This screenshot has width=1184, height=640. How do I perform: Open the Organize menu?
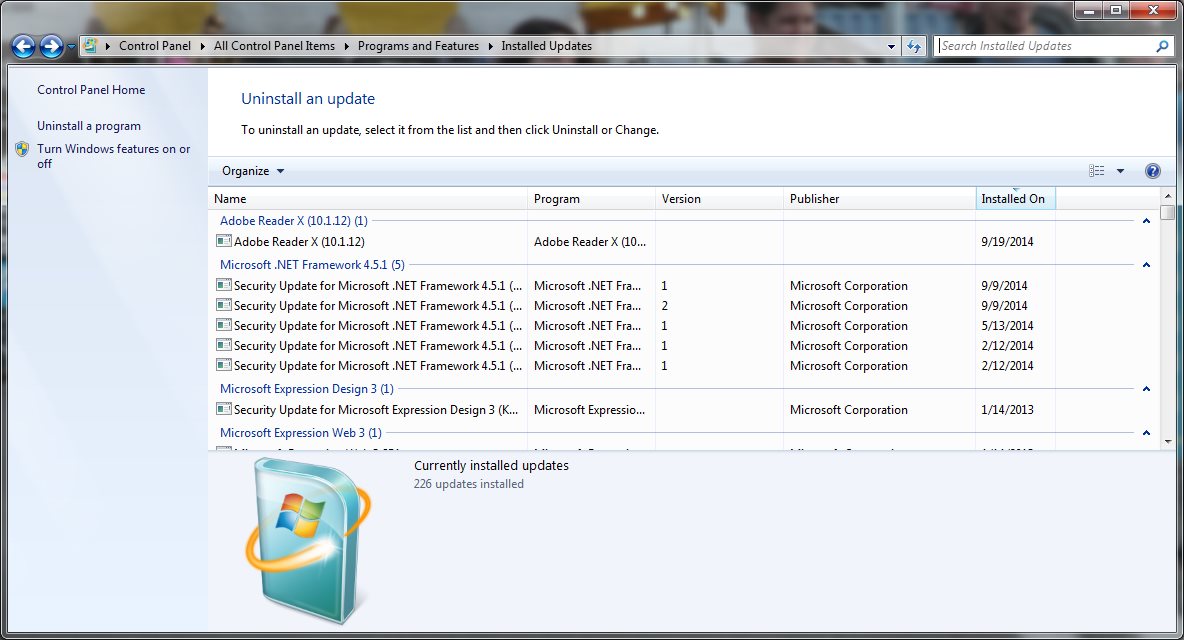[x=253, y=171]
